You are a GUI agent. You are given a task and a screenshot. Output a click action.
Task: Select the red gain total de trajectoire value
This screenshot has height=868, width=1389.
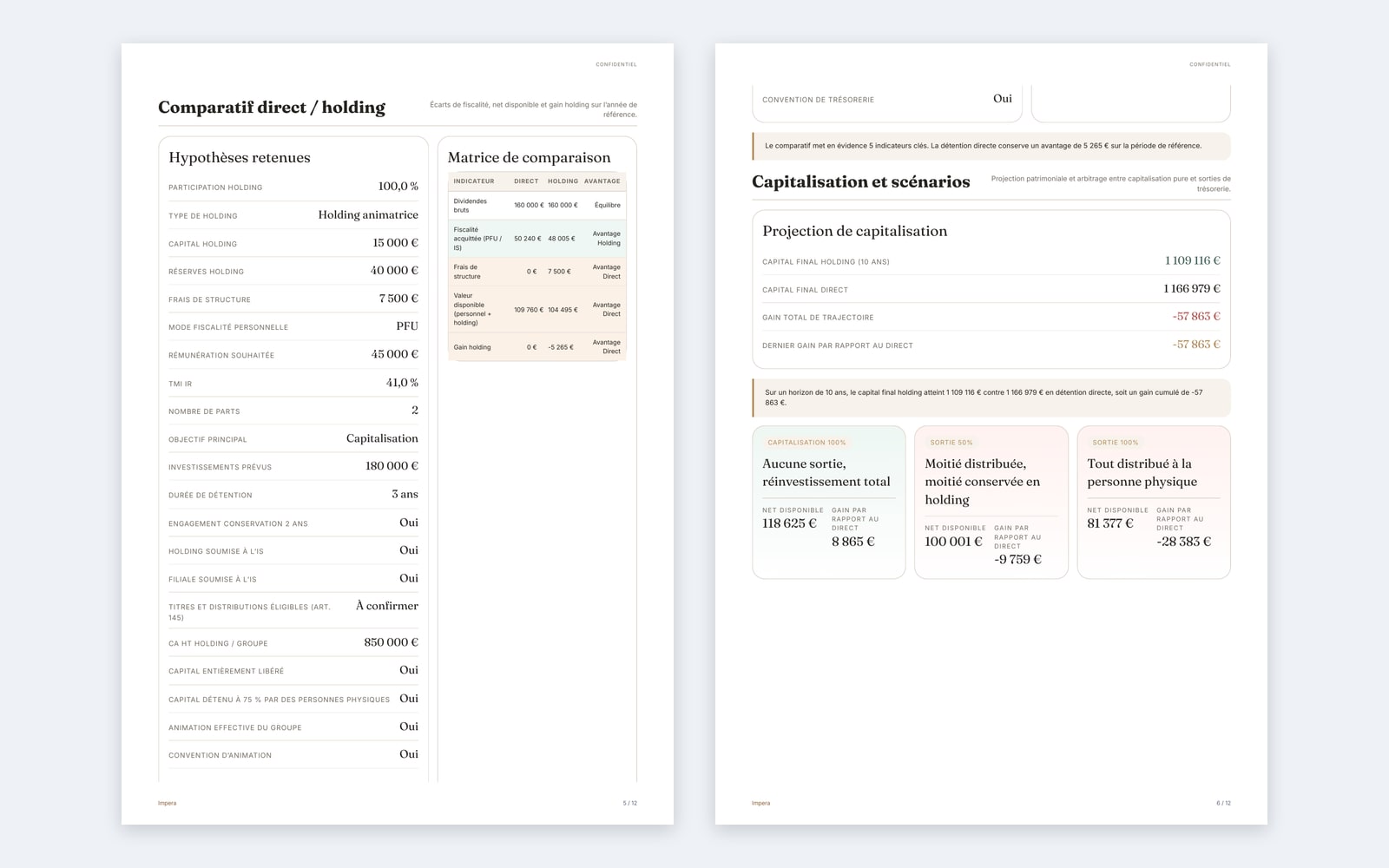(x=1196, y=316)
